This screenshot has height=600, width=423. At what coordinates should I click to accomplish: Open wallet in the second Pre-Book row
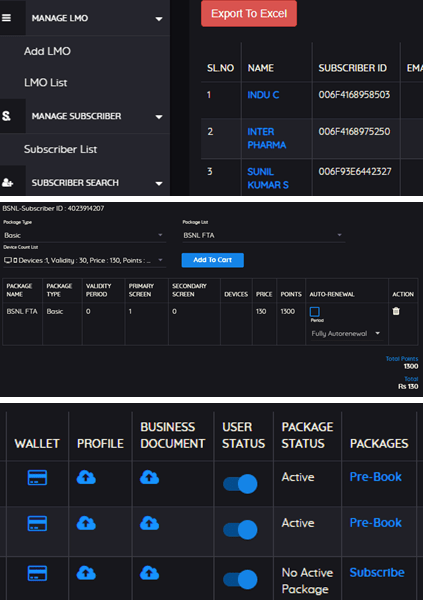37,523
